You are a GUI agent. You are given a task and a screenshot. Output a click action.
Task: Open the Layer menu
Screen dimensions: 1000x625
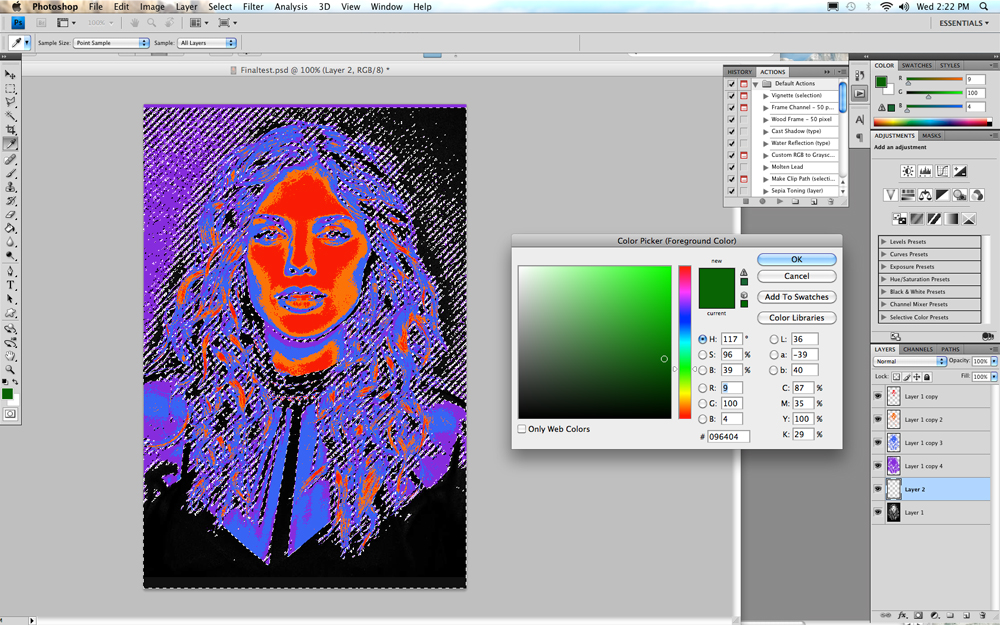point(186,6)
